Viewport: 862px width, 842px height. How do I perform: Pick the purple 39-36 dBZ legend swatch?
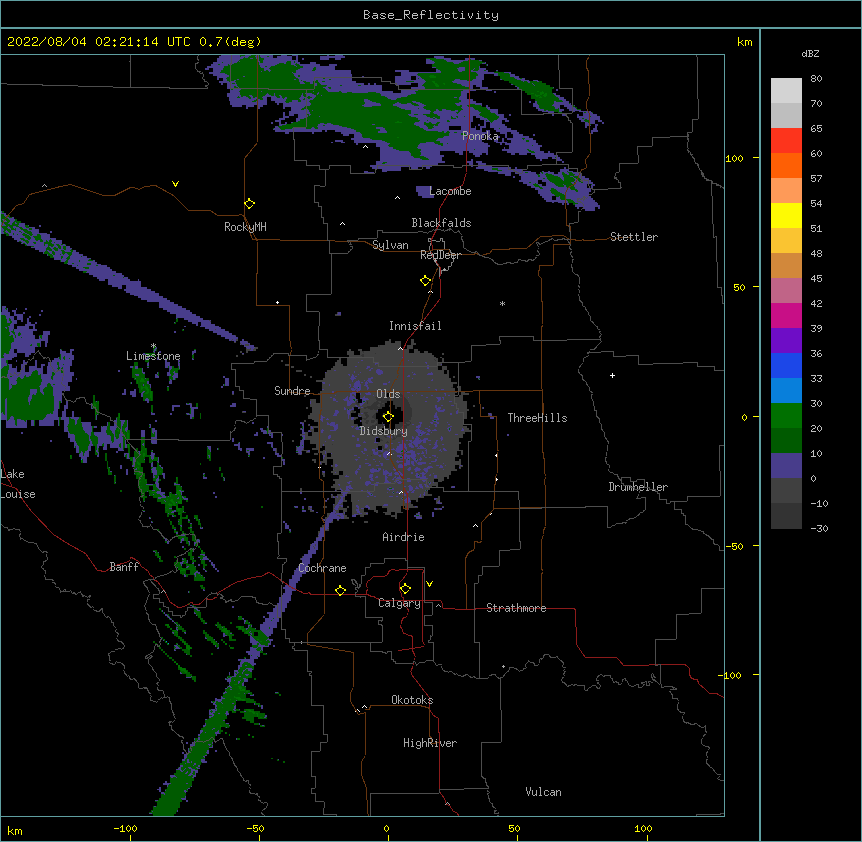786,340
